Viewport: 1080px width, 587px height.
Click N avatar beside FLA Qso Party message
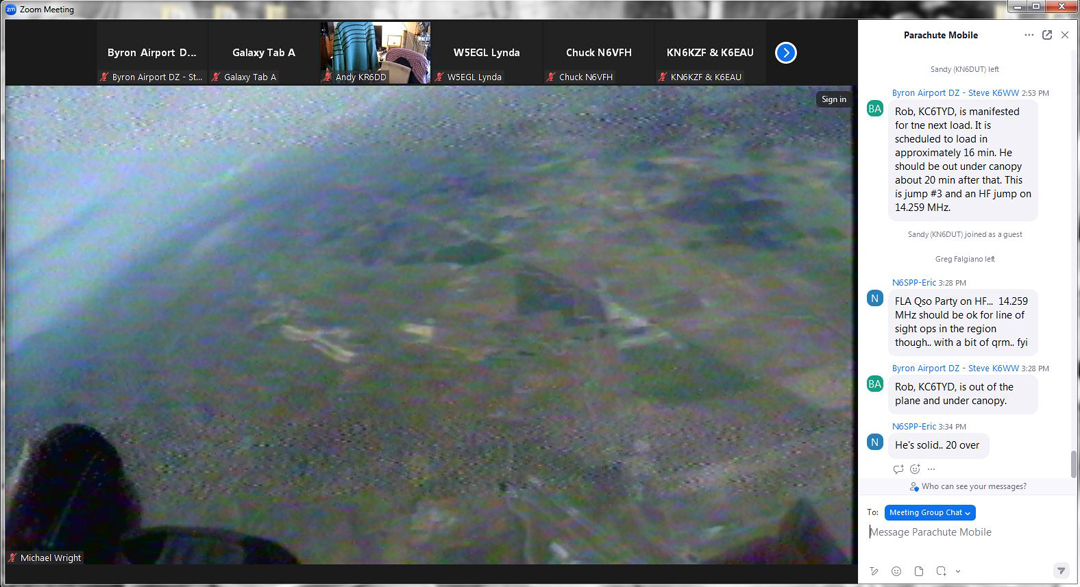click(875, 298)
